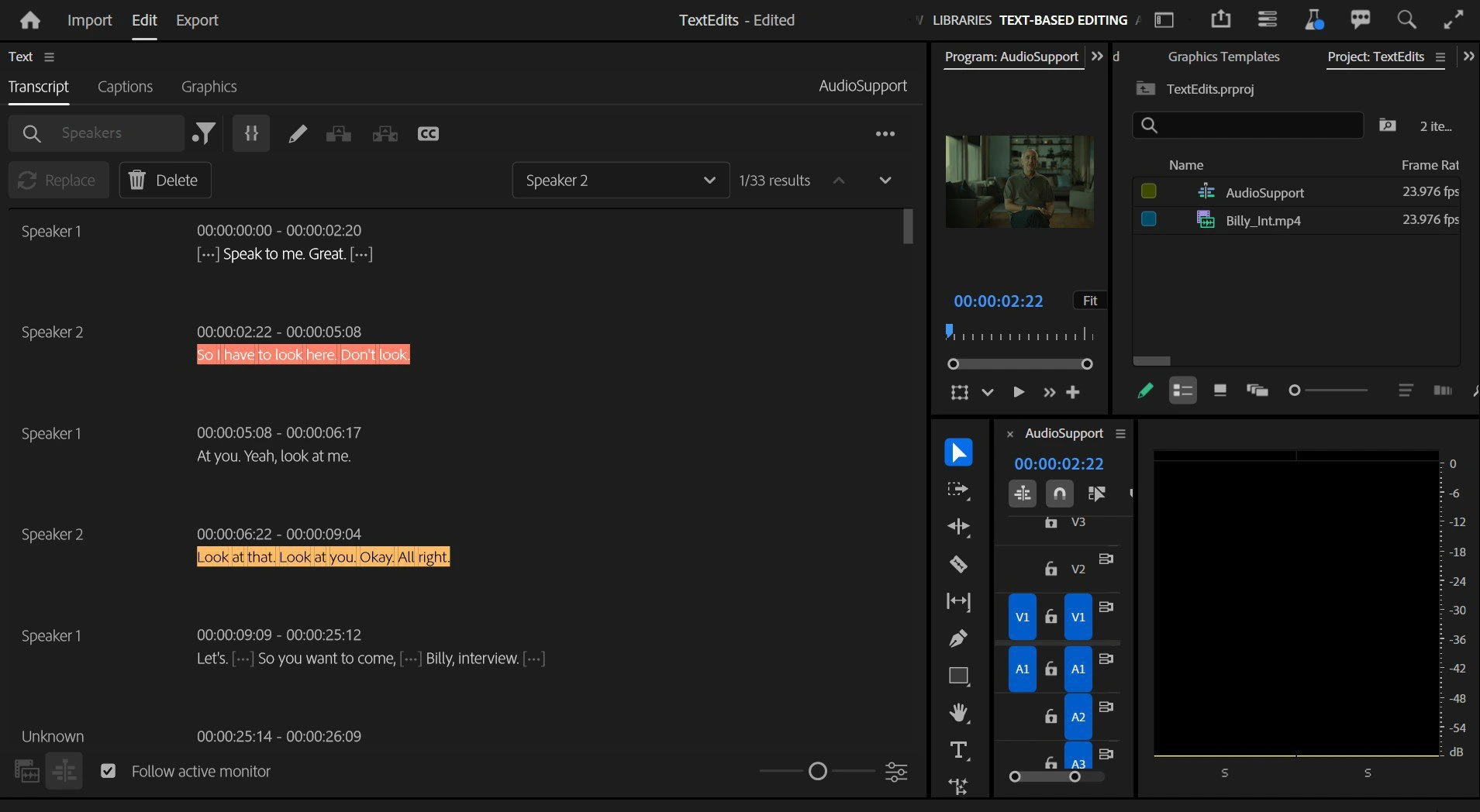Click the Home icon
Image resolution: width=1480 pixels, height=812 pixels.
[x=30, y=20]
